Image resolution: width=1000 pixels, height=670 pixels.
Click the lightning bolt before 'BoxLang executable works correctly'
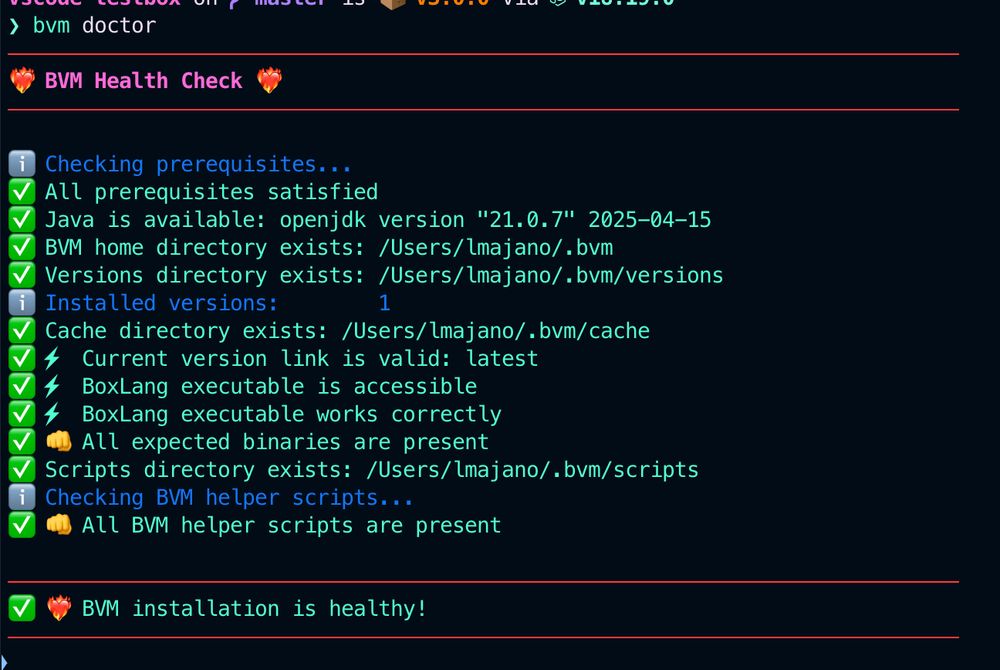[x=52, y=414]
